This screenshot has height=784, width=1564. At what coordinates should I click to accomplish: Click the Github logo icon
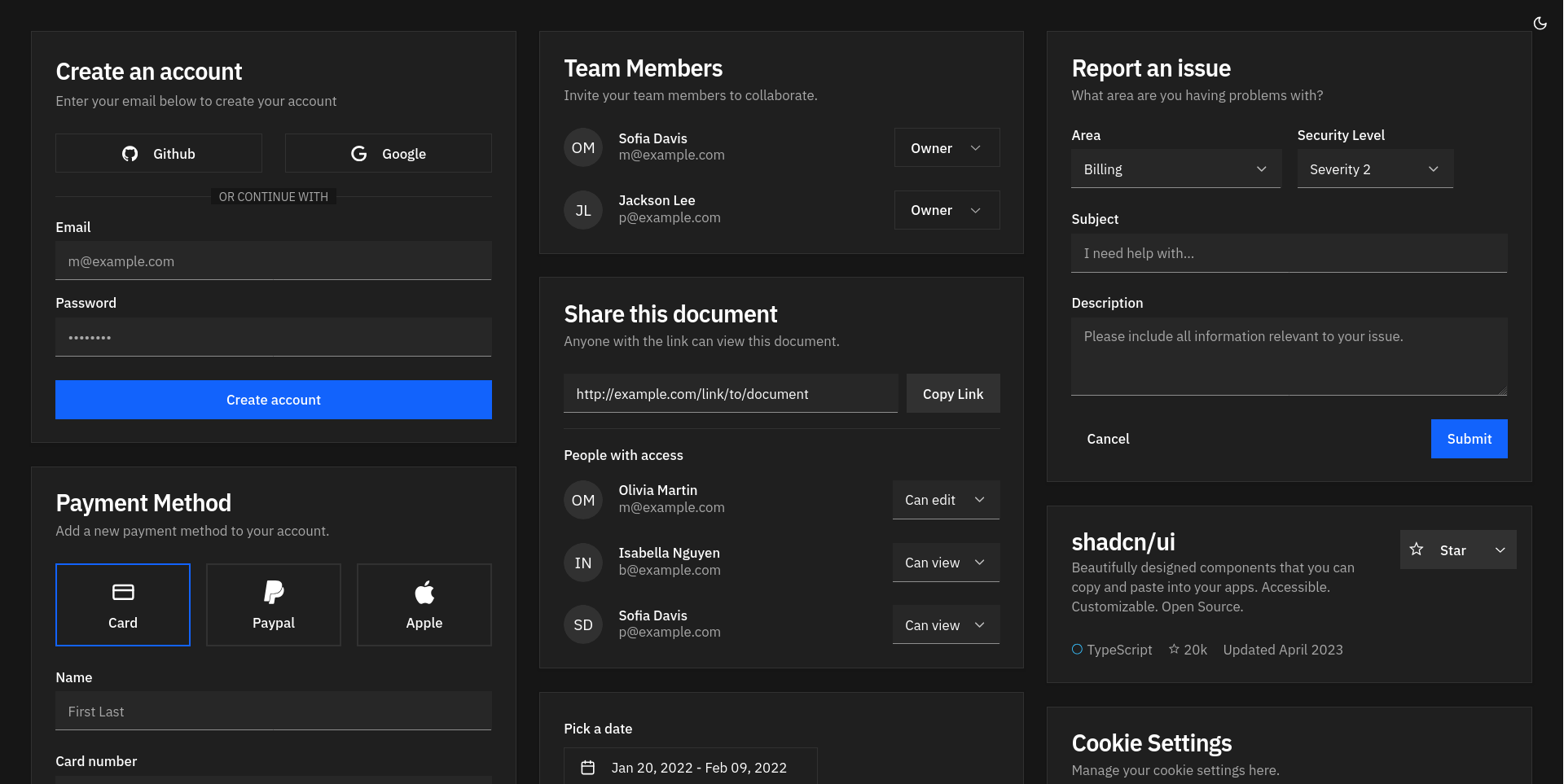pos(130,154)
